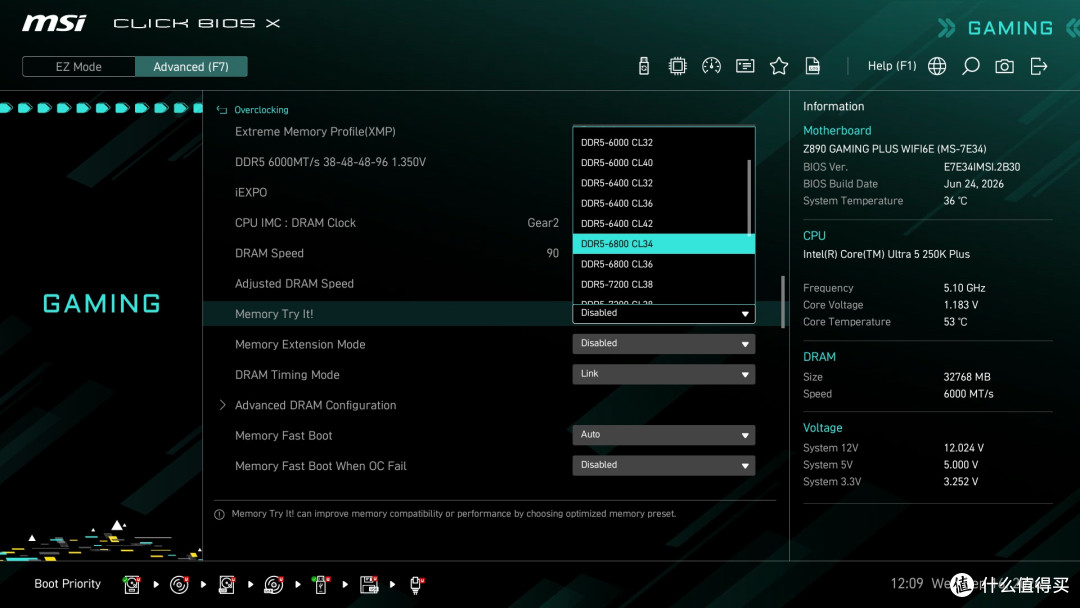Image resolution: width=1080 pixels, height=608 pixels.
Task: Select the Adjusted DRAM Speed row
Action: point(294,284)
